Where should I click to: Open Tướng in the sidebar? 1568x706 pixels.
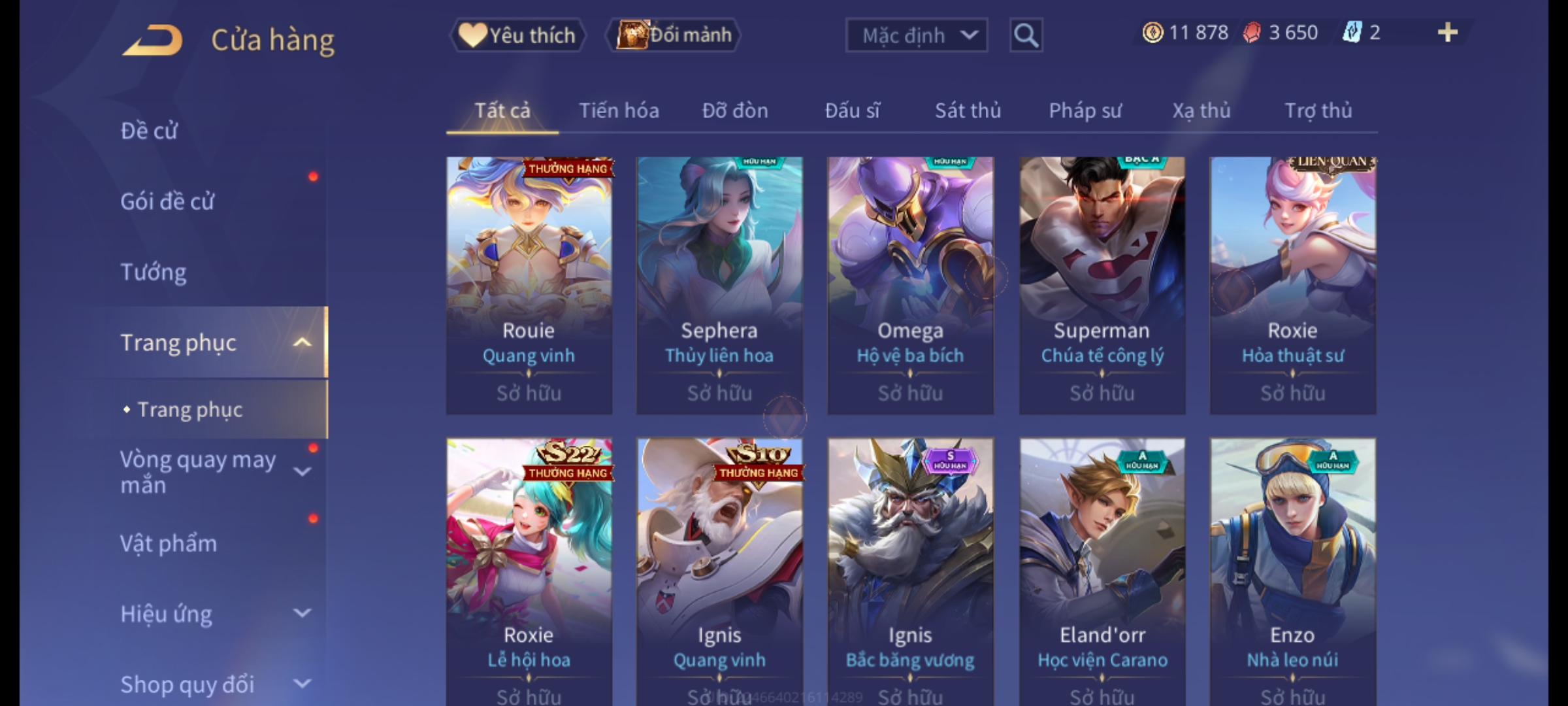[154, 272]
